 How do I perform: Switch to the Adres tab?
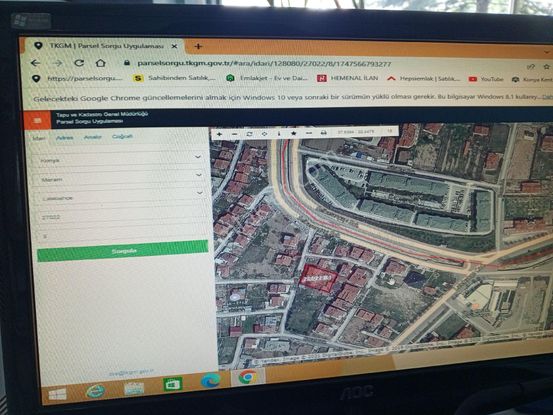click(x=65, y=138)
